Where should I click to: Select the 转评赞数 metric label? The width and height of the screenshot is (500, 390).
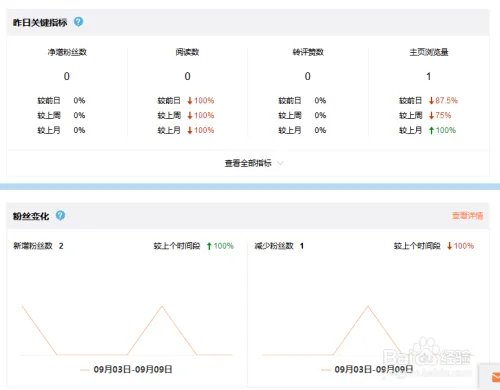coord(308,52)
